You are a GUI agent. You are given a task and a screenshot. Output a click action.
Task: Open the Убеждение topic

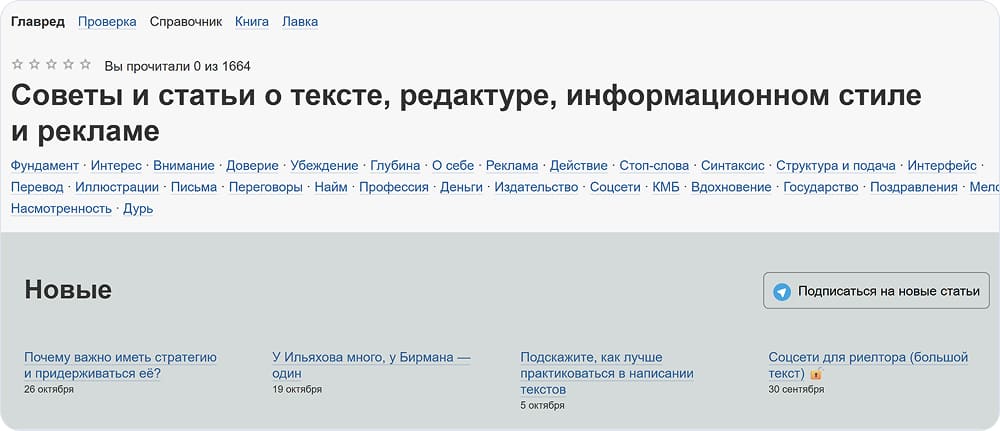(324, 166)
